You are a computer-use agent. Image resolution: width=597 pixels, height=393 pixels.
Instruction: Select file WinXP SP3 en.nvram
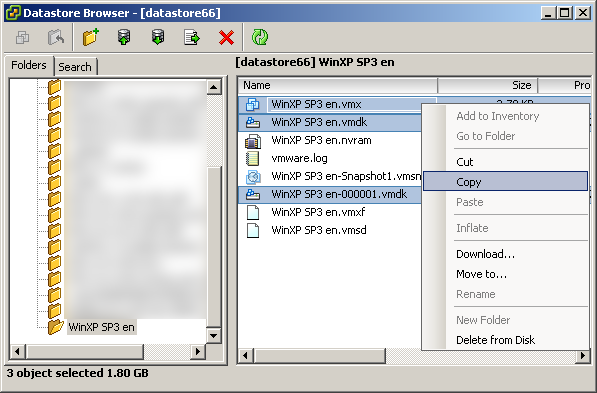pos(321,140)
